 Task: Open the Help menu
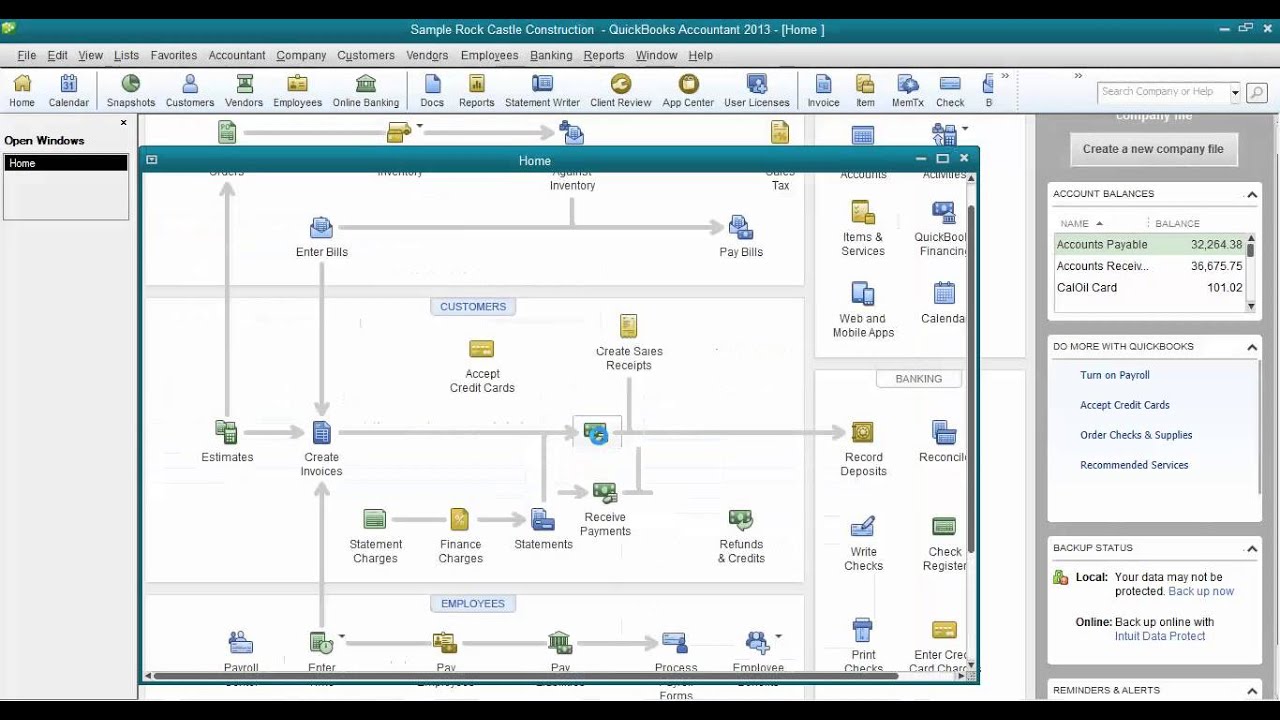point(700,55)
